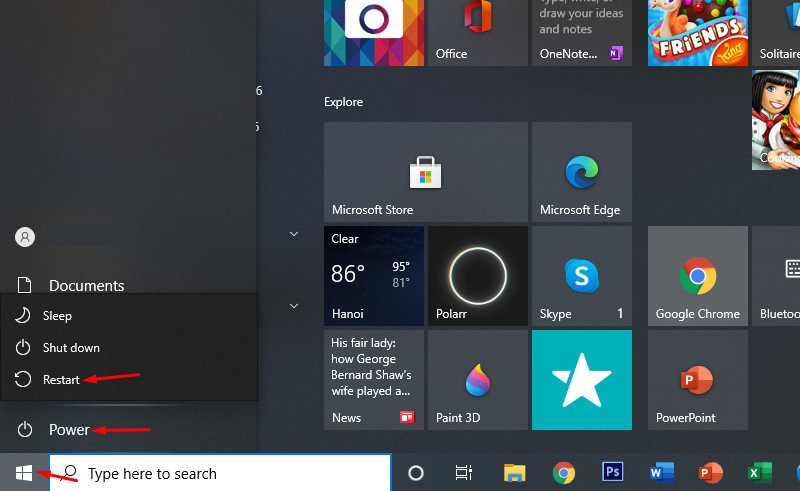
Task: Open the Google Chrome tile
Action: click(697, 275)
